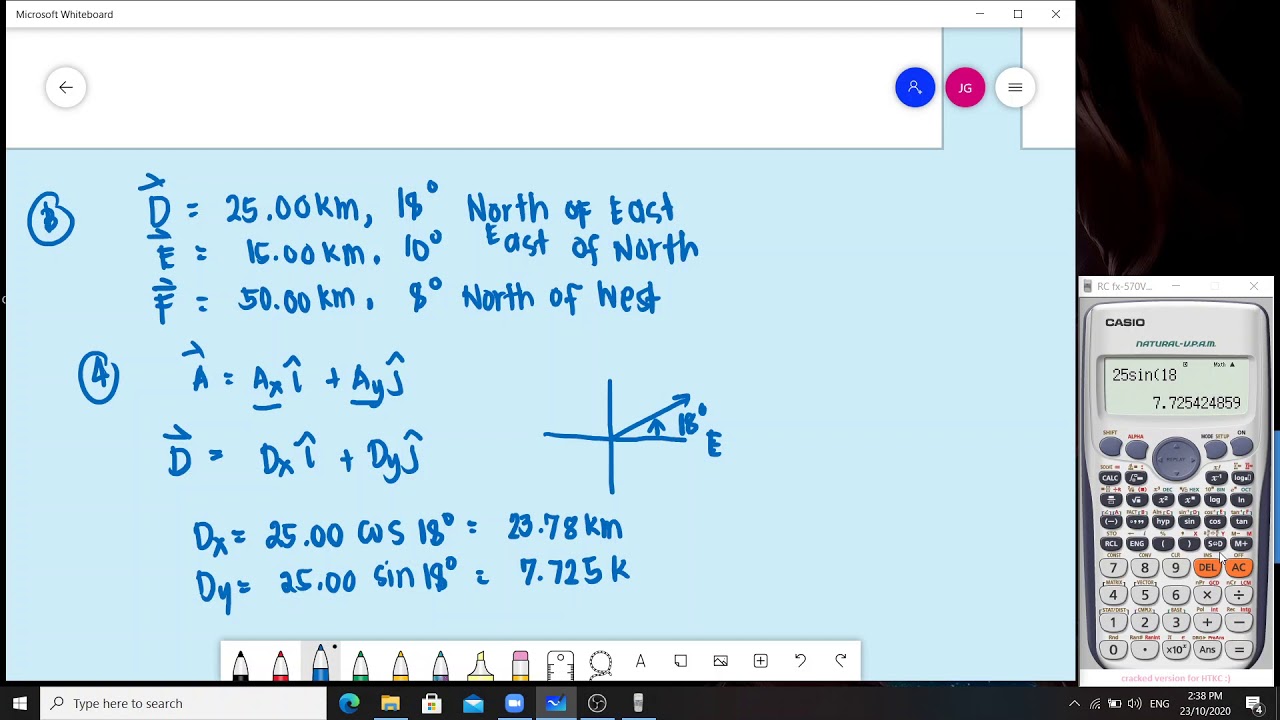Open the insert plus menu
Viewport: 1280px width, 720px height.
[x=760, y=661]
